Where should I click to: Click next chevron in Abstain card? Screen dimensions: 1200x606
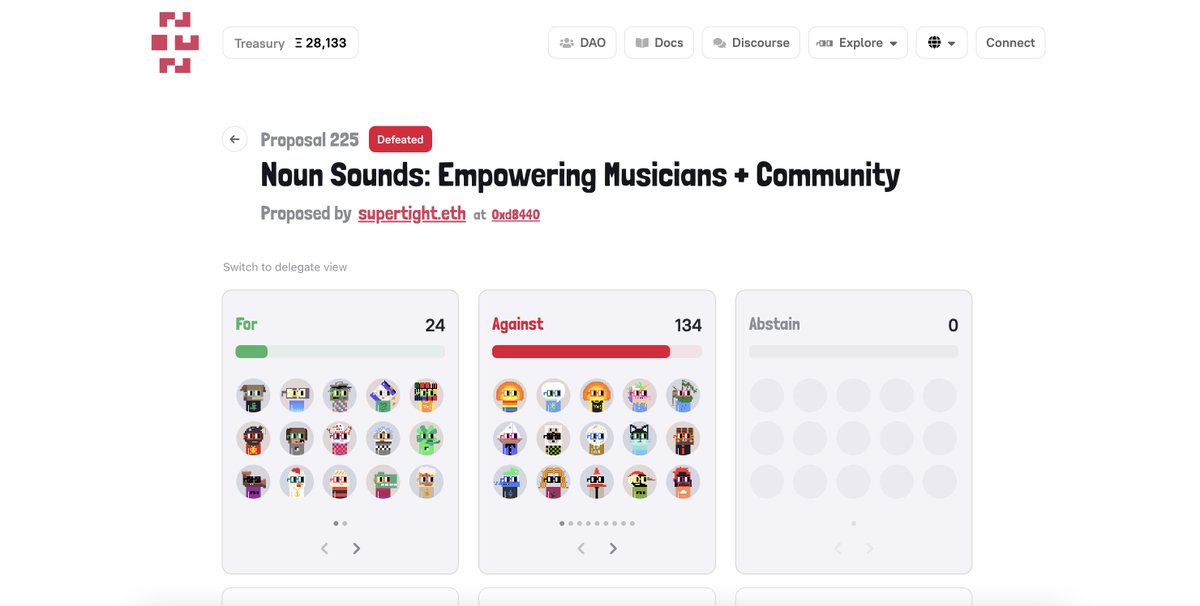pos(869,548)
